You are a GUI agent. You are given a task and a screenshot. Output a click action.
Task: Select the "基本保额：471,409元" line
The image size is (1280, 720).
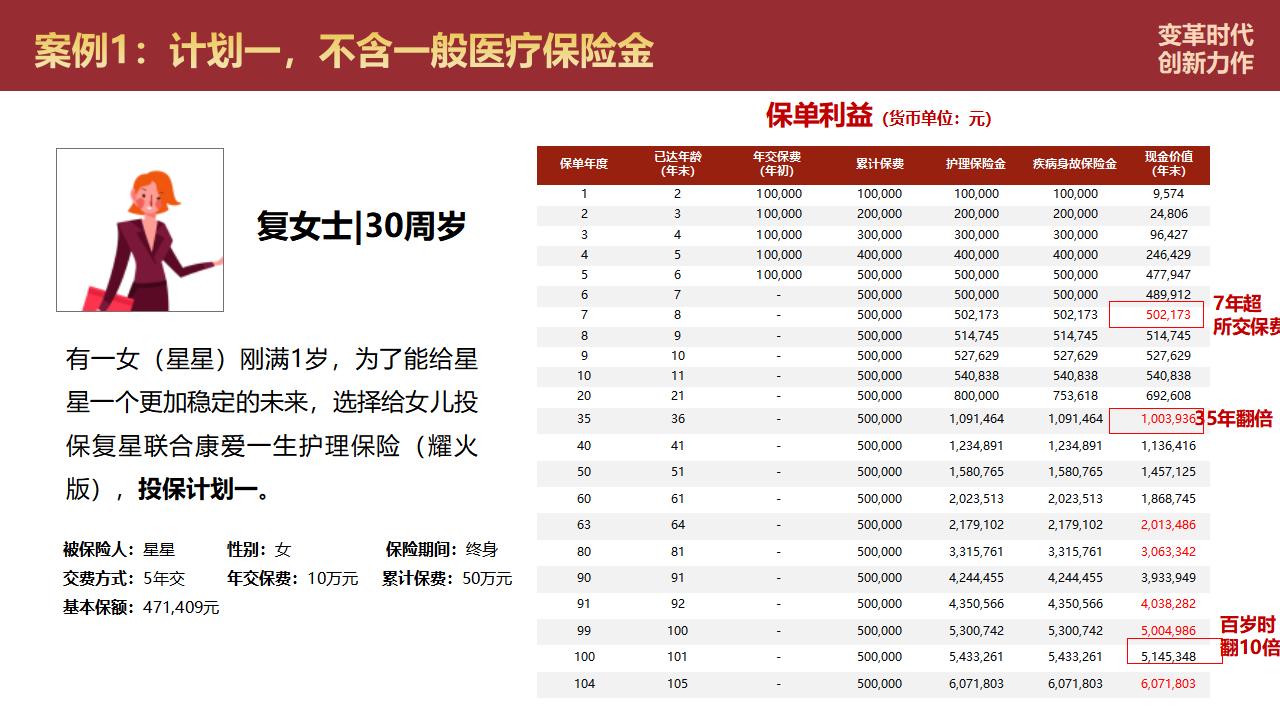(x=141, y=607)
